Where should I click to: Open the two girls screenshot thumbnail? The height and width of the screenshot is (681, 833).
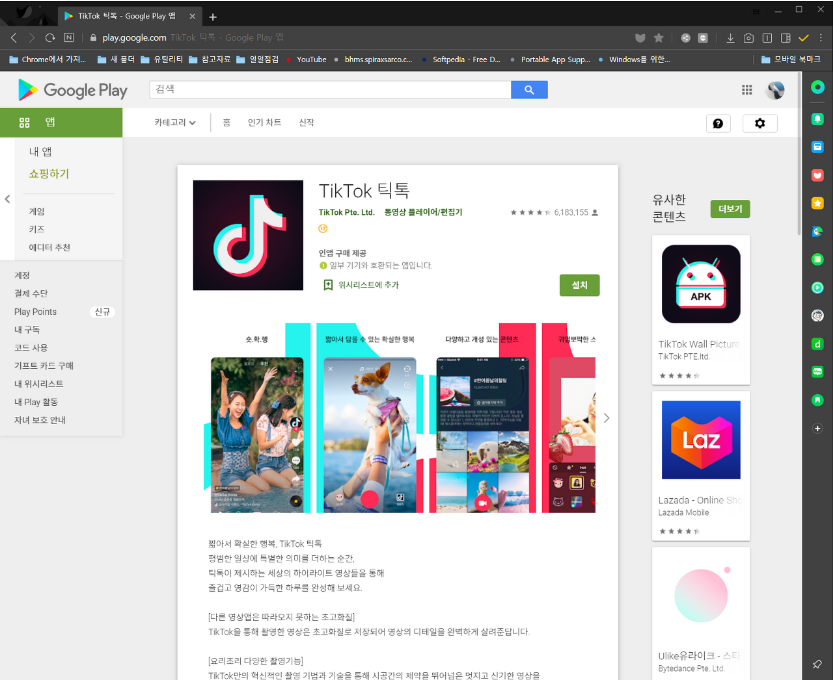(257, 418)
